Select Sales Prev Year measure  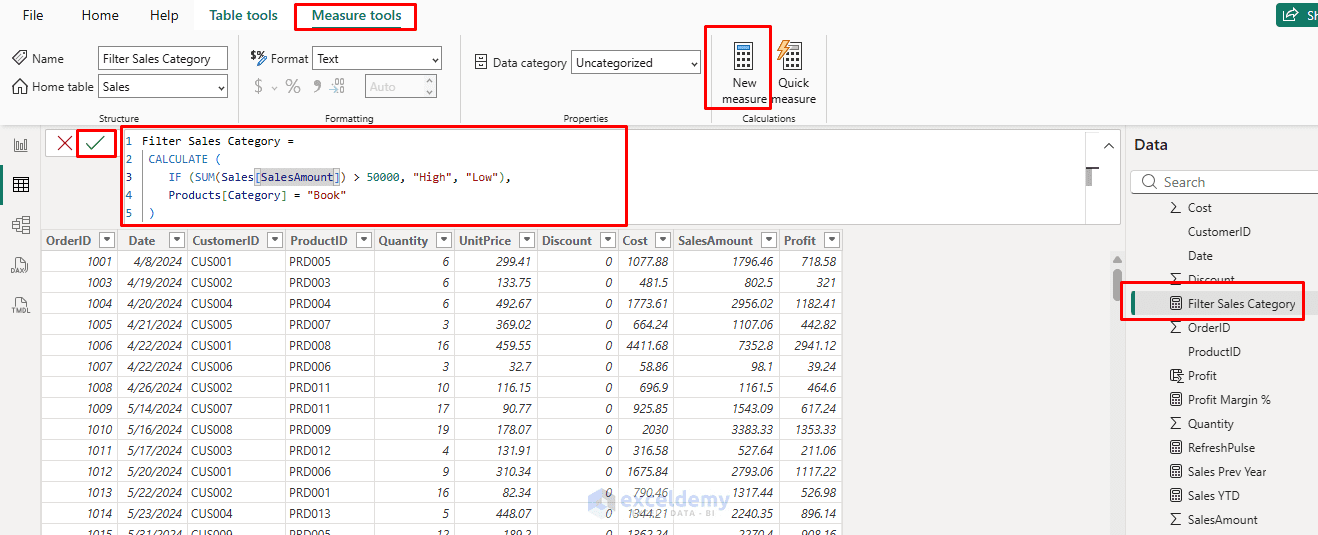coord(1226,472)
